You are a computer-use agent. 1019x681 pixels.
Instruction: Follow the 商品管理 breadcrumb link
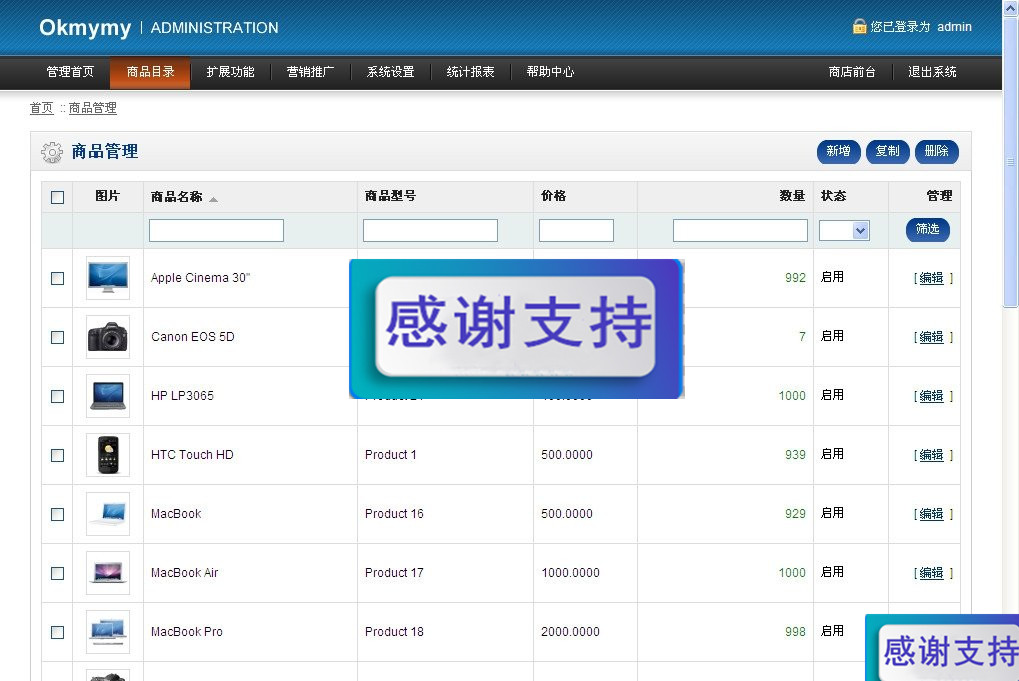[93, 108]
